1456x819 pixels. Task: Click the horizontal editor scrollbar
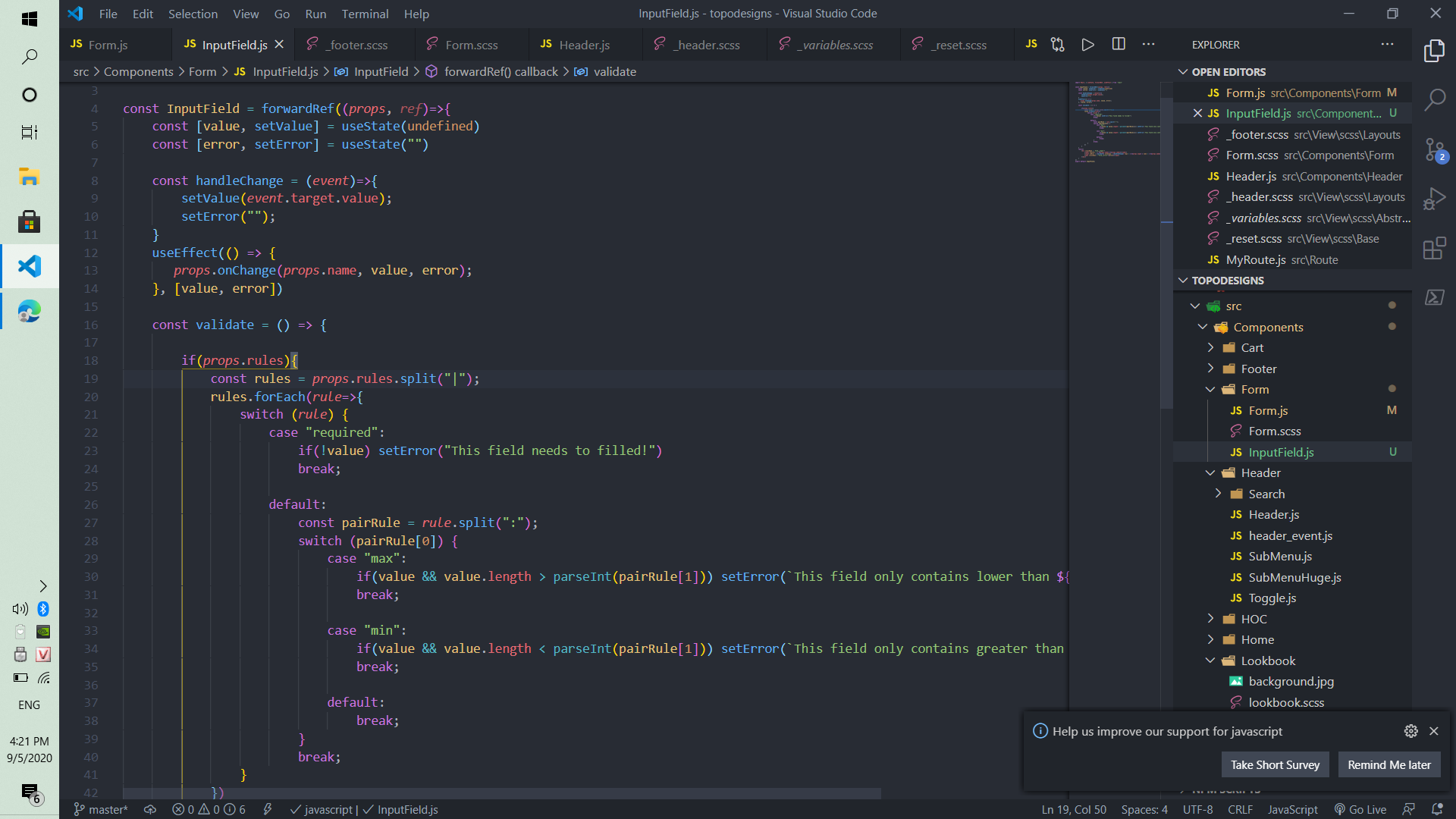[500, 793]
